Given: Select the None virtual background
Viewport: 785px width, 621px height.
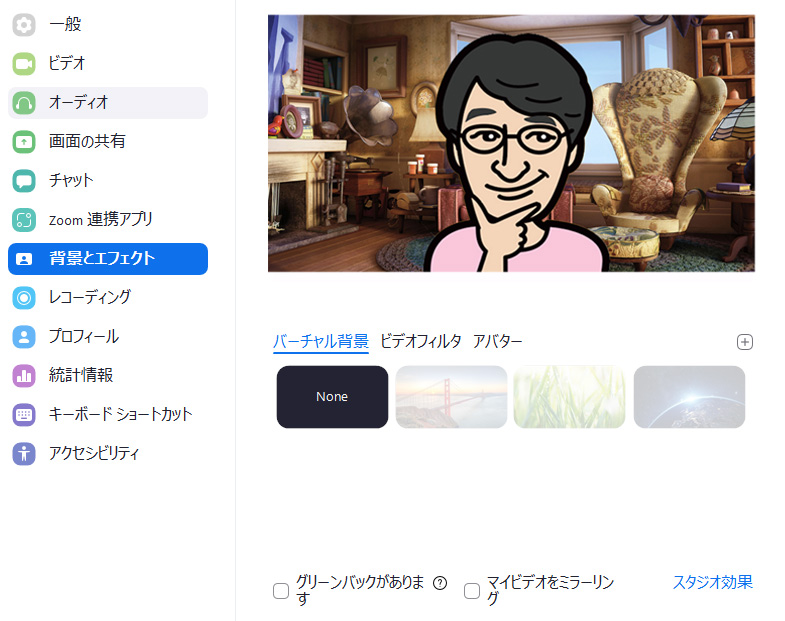Looking at the screenshot, I should (332, 397).
